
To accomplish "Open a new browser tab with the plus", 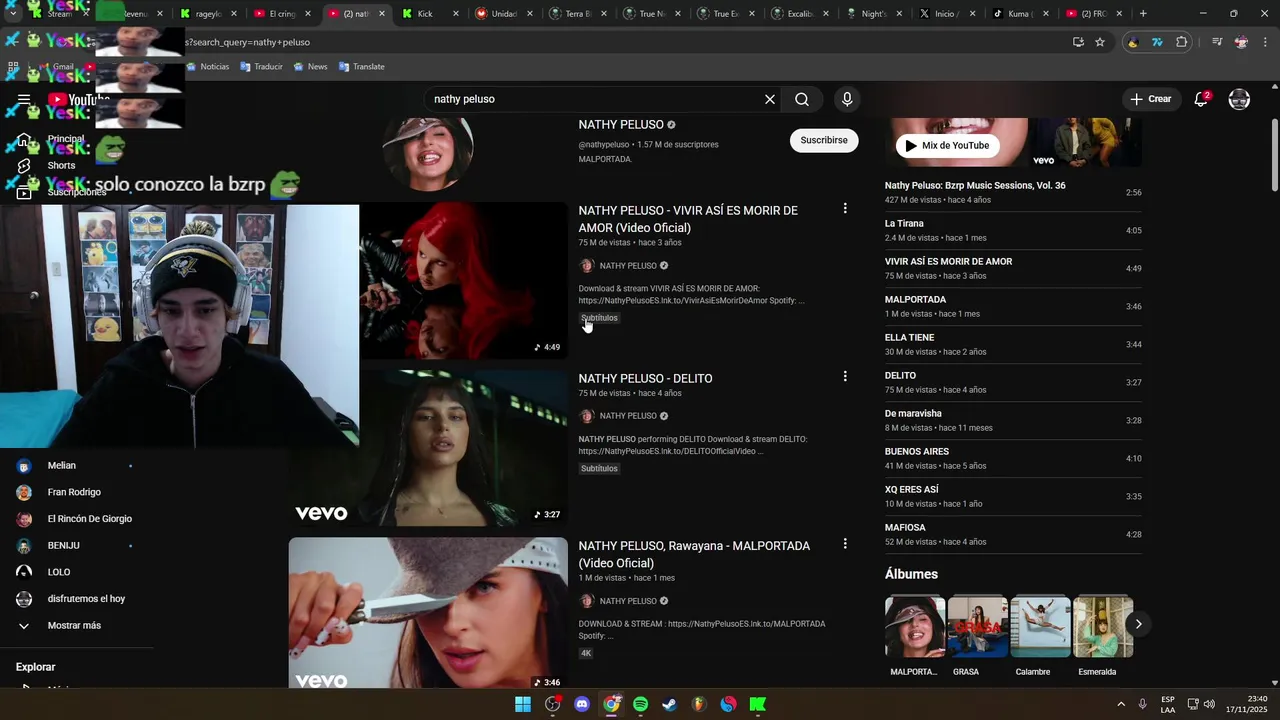I will coord(1143,14).
